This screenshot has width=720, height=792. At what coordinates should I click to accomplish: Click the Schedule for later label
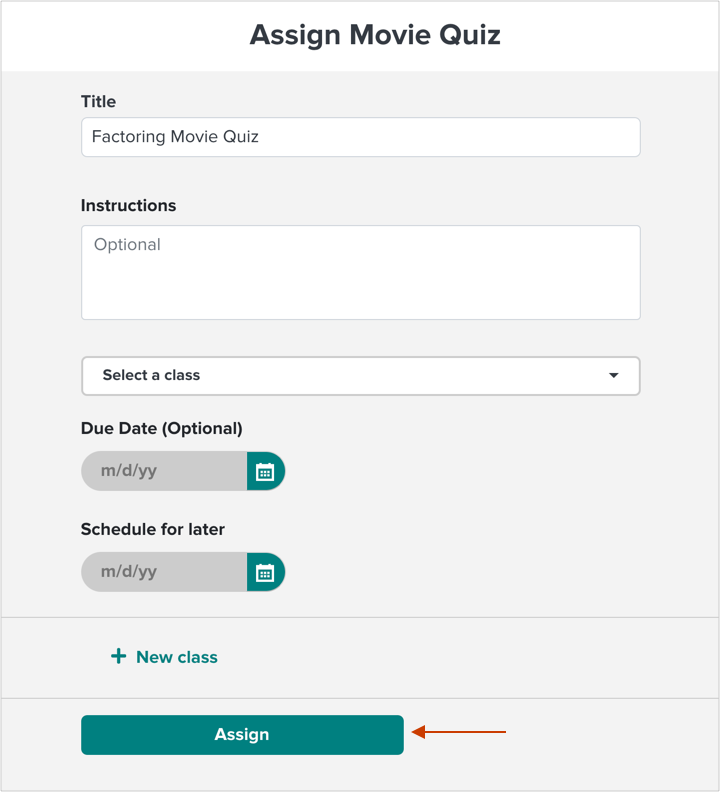coord(153,529)
